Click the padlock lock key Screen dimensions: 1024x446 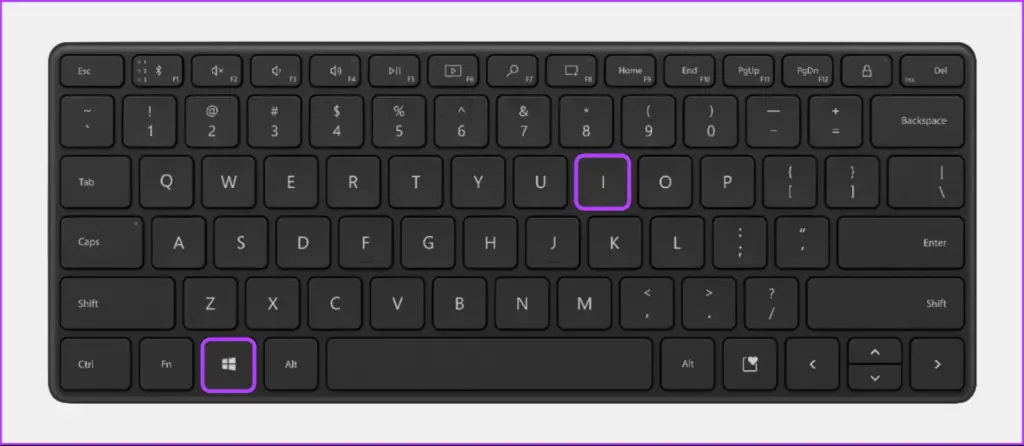point(867,71)
